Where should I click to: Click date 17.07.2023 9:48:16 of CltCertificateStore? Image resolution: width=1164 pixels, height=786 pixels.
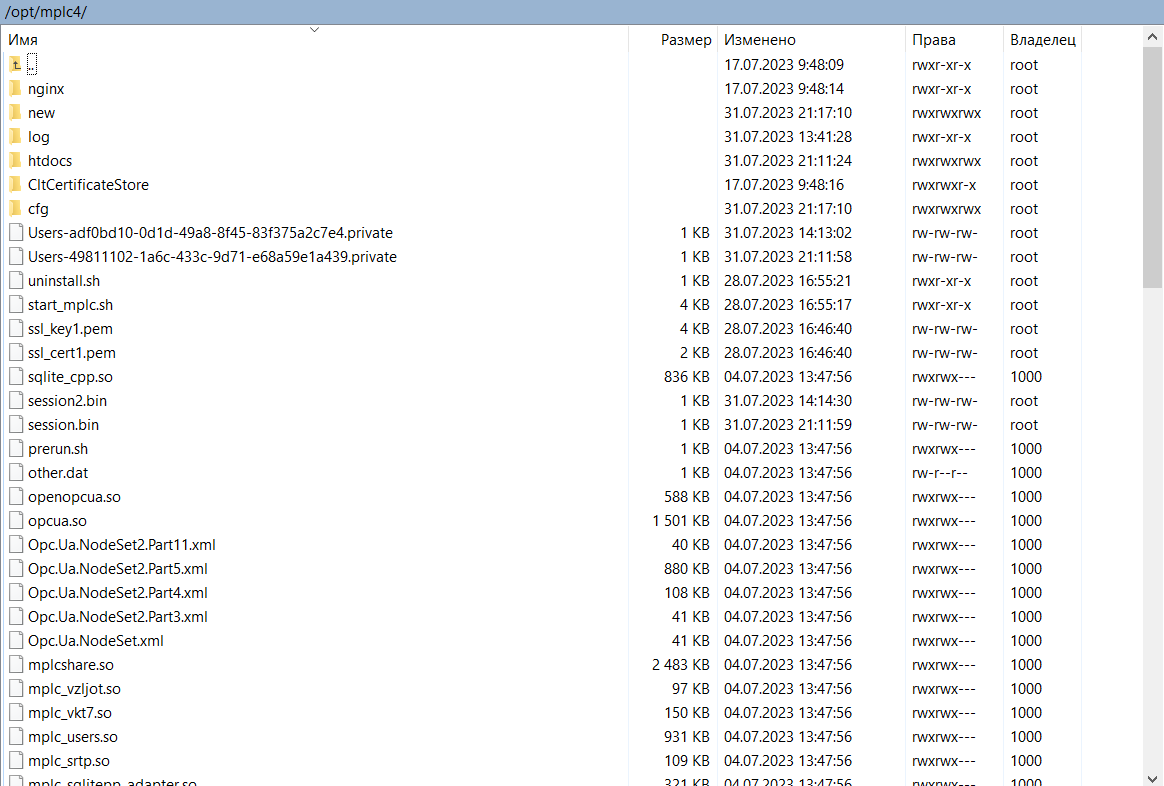[784, 185]
